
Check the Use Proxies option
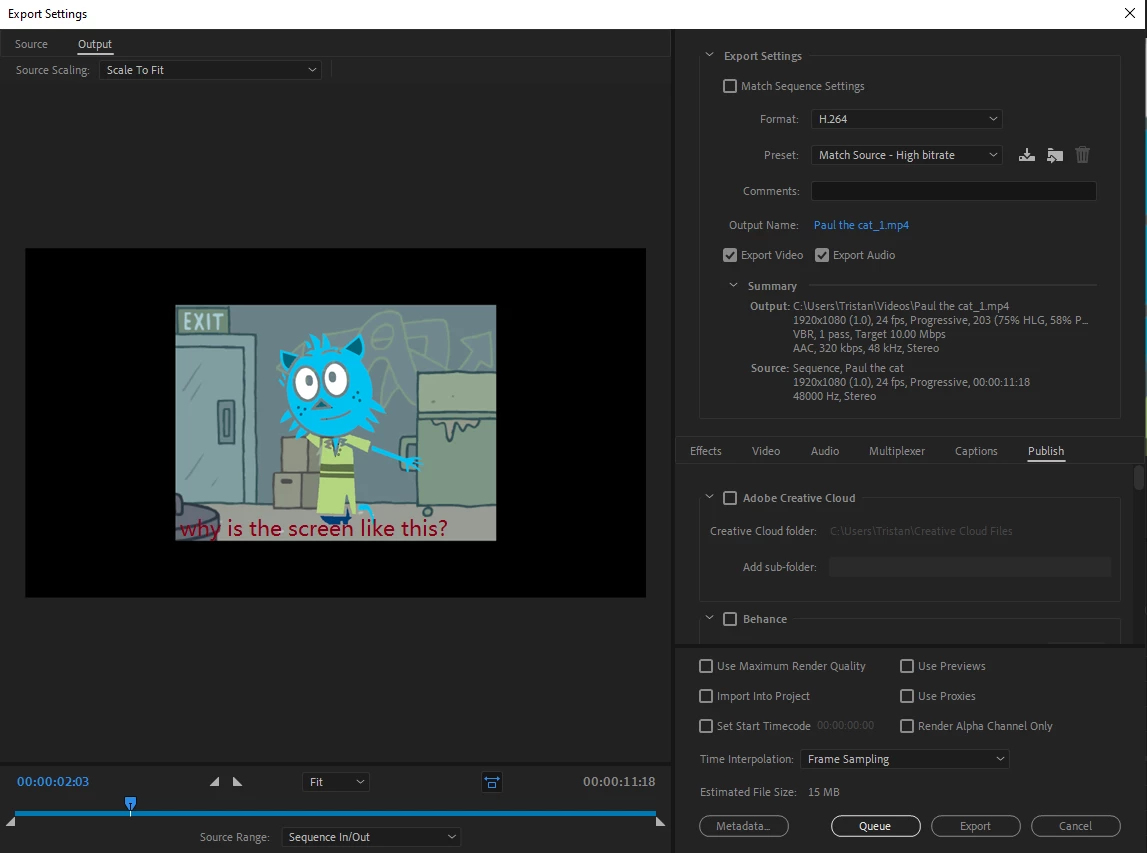click(906, 696)
